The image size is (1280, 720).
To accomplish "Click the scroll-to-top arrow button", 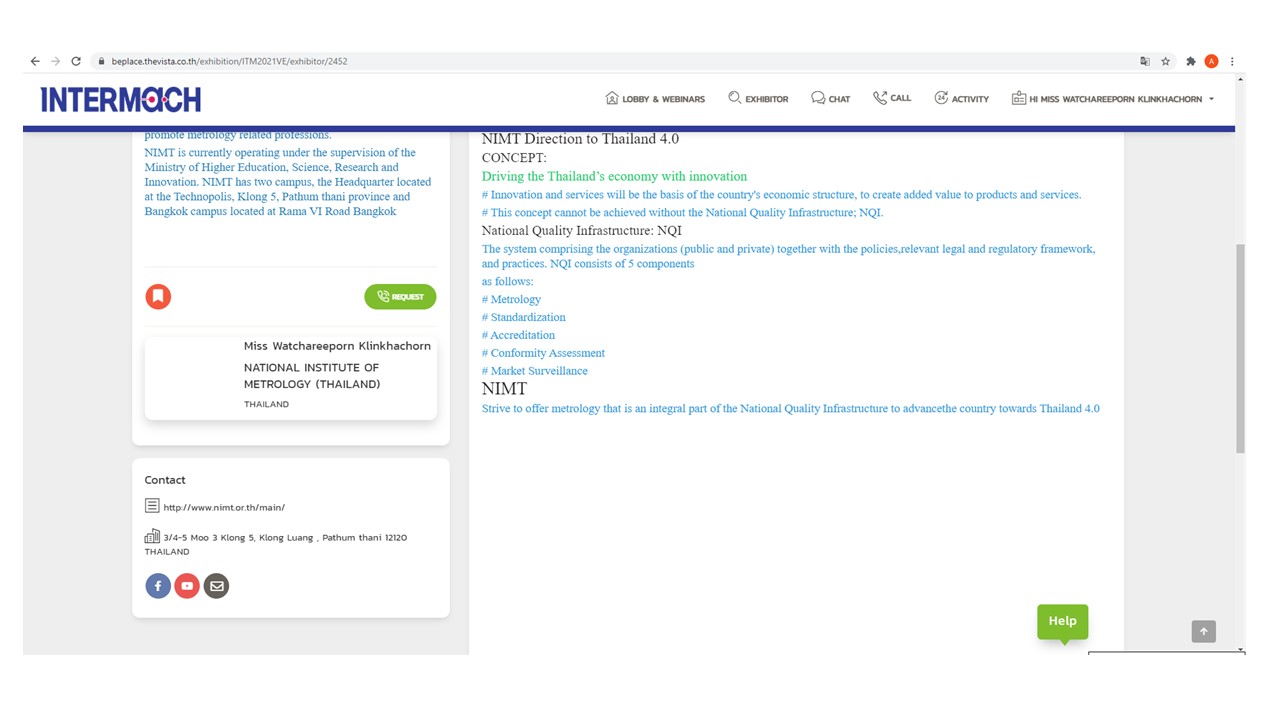I will pyautogui.click(x=1203, y=631).
